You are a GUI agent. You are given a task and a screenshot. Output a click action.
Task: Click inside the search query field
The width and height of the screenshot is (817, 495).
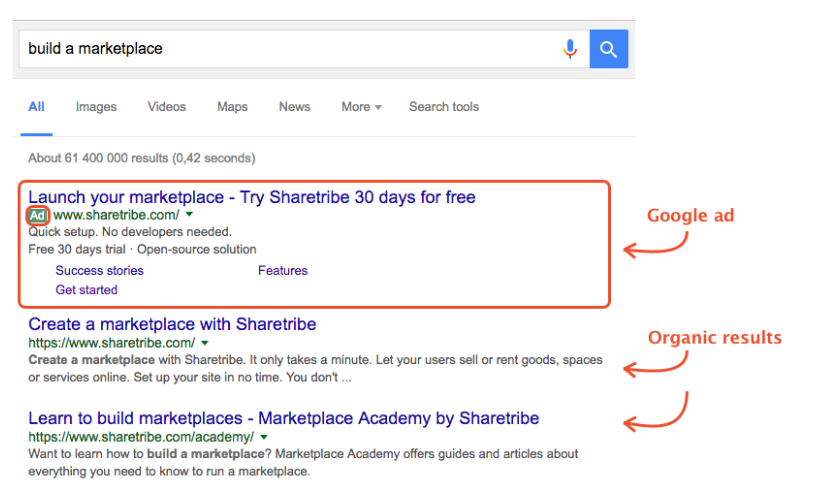coord(280,48)
